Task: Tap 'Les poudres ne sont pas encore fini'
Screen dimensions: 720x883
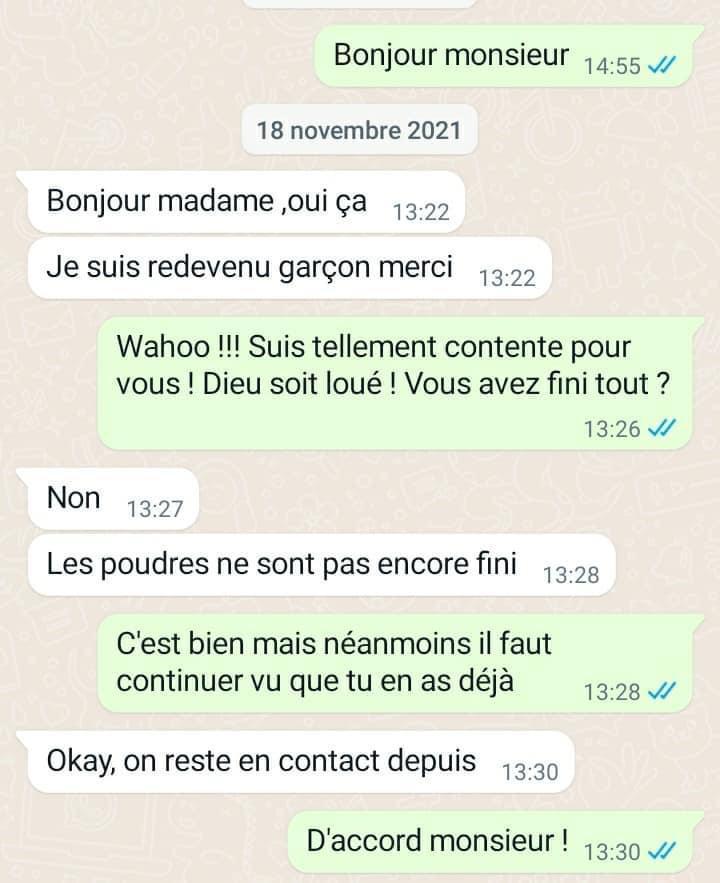Action: [x=321, y=565]
